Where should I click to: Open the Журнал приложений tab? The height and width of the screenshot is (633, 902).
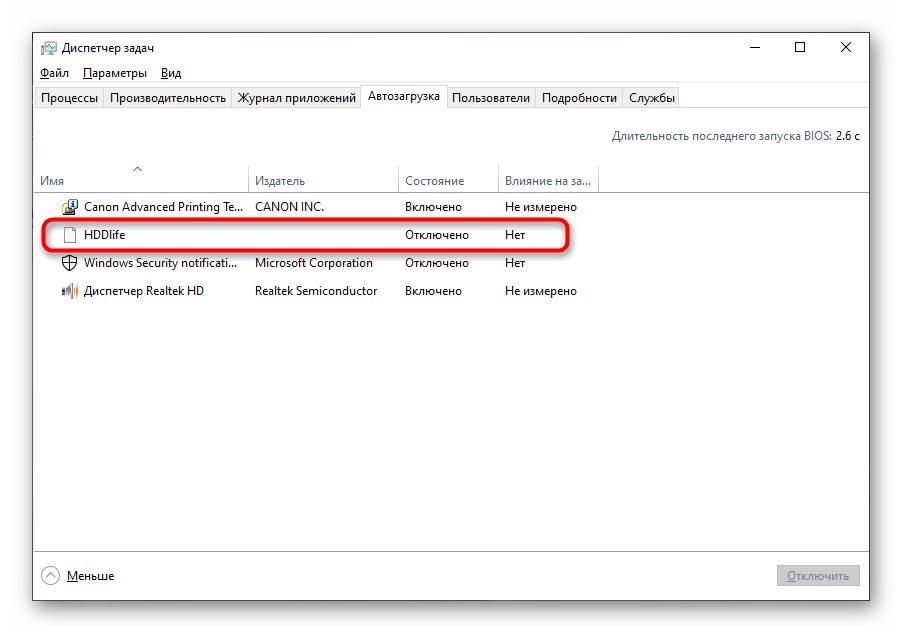(x=296, y=98)
